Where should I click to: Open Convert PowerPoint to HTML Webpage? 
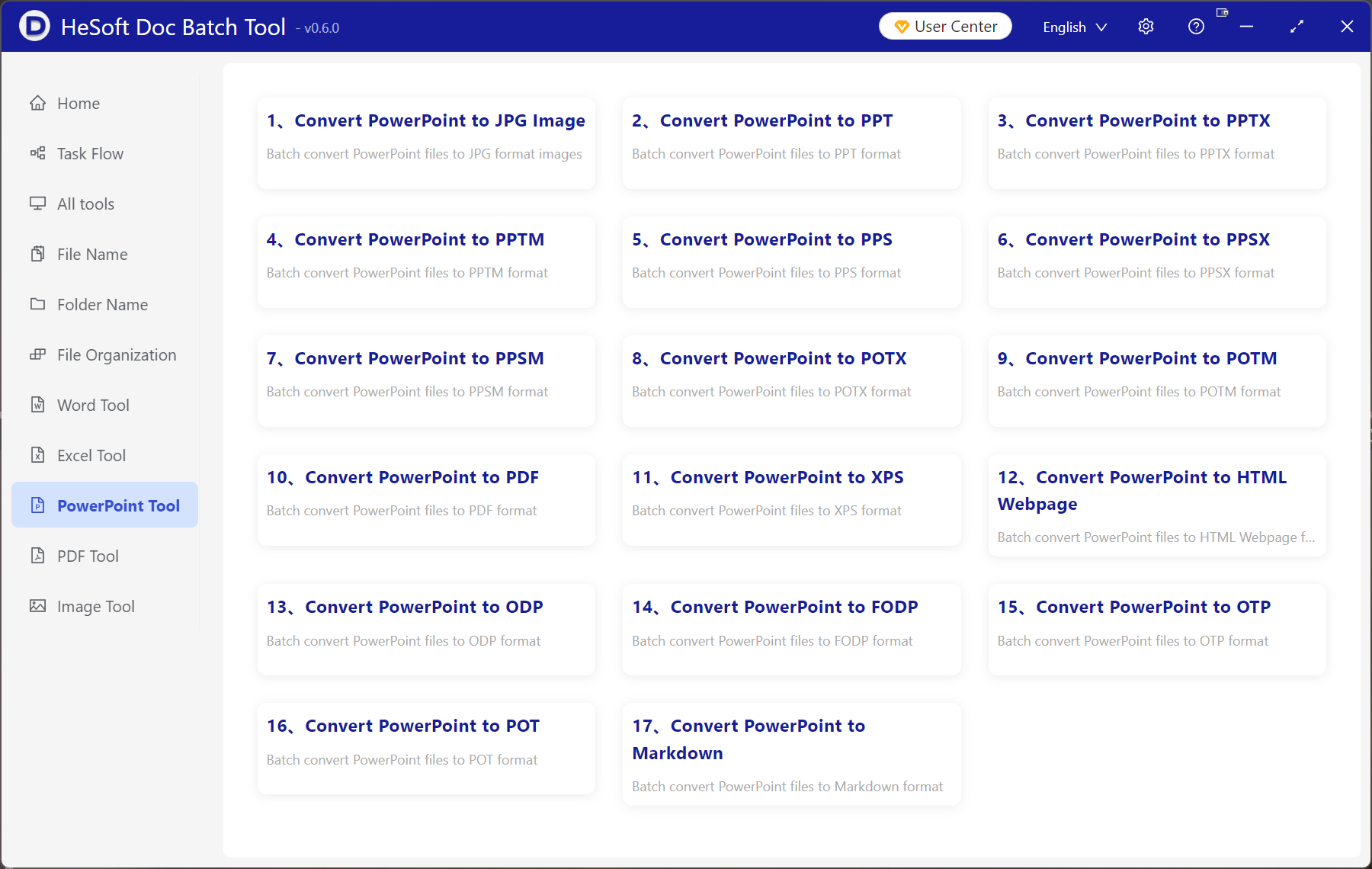coord(1157,505)
